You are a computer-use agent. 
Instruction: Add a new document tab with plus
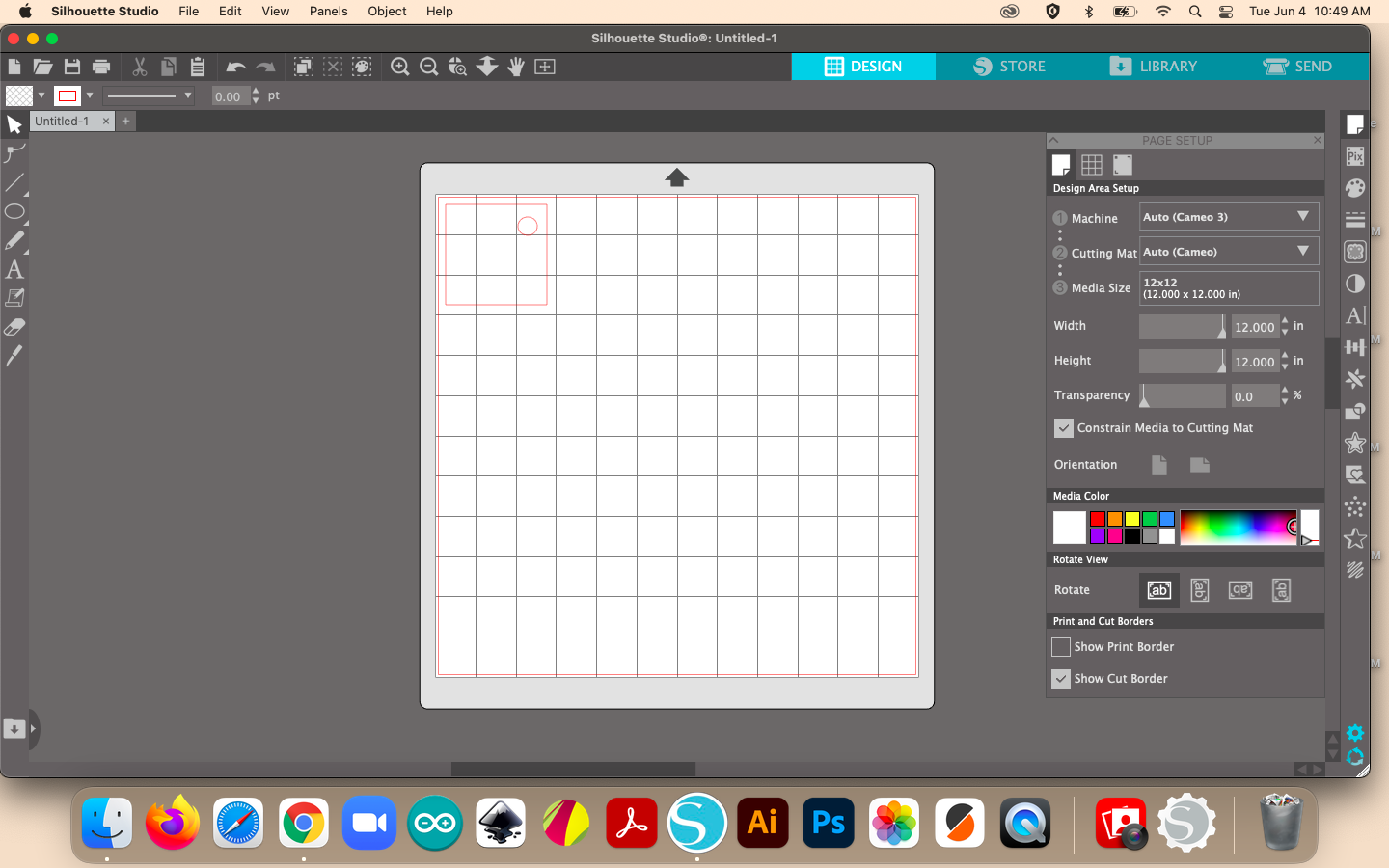coord(125,122)
